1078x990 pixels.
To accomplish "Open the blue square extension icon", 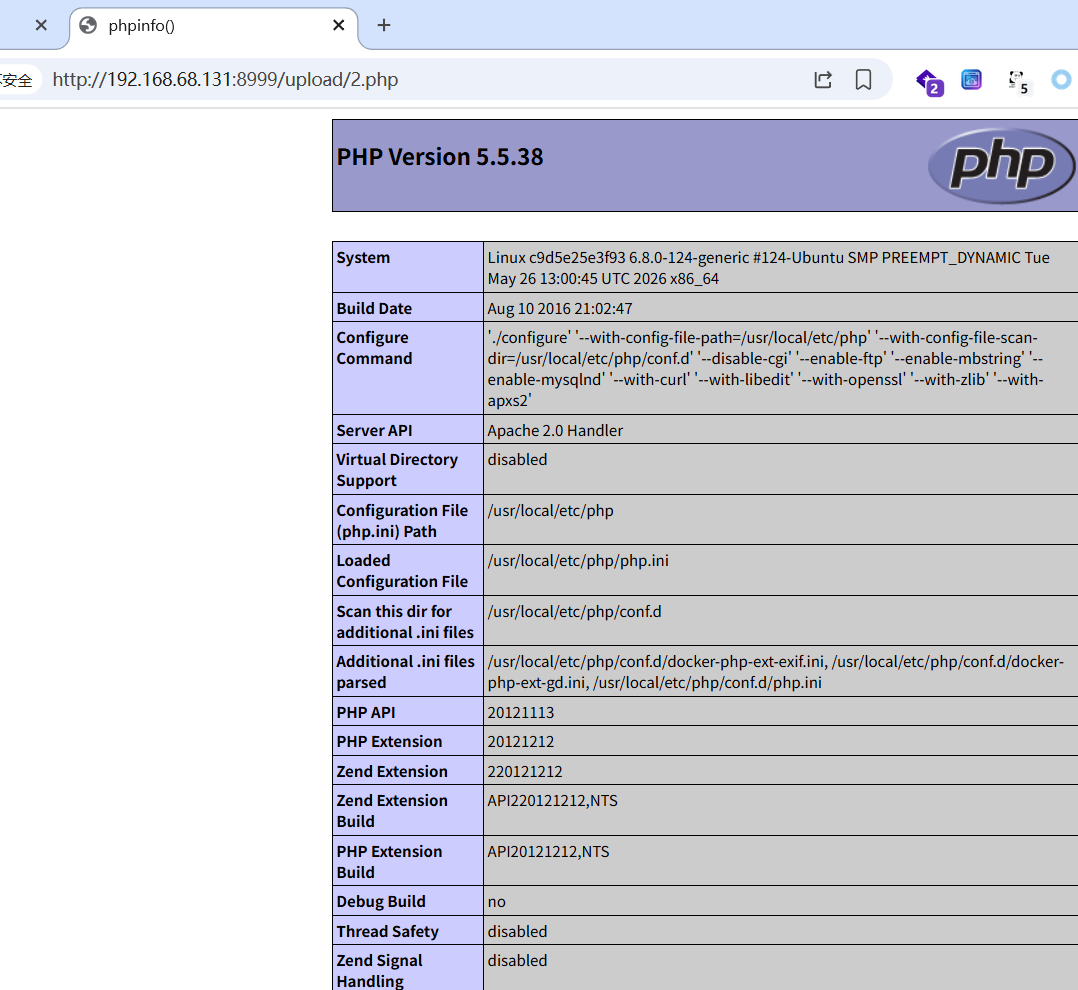I will click(971, 80).
